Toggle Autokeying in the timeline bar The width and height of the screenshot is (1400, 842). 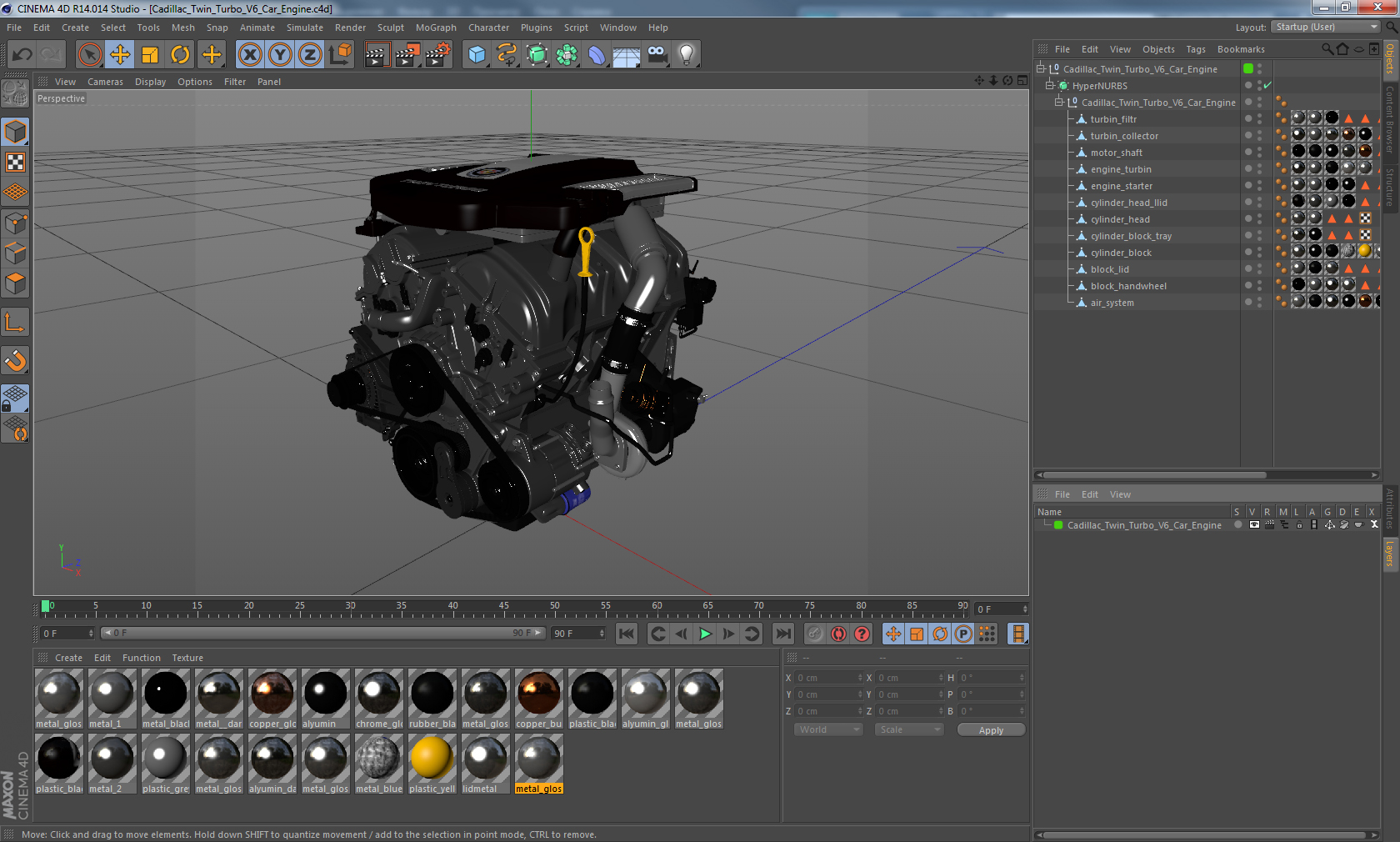[x=838, y=634]
